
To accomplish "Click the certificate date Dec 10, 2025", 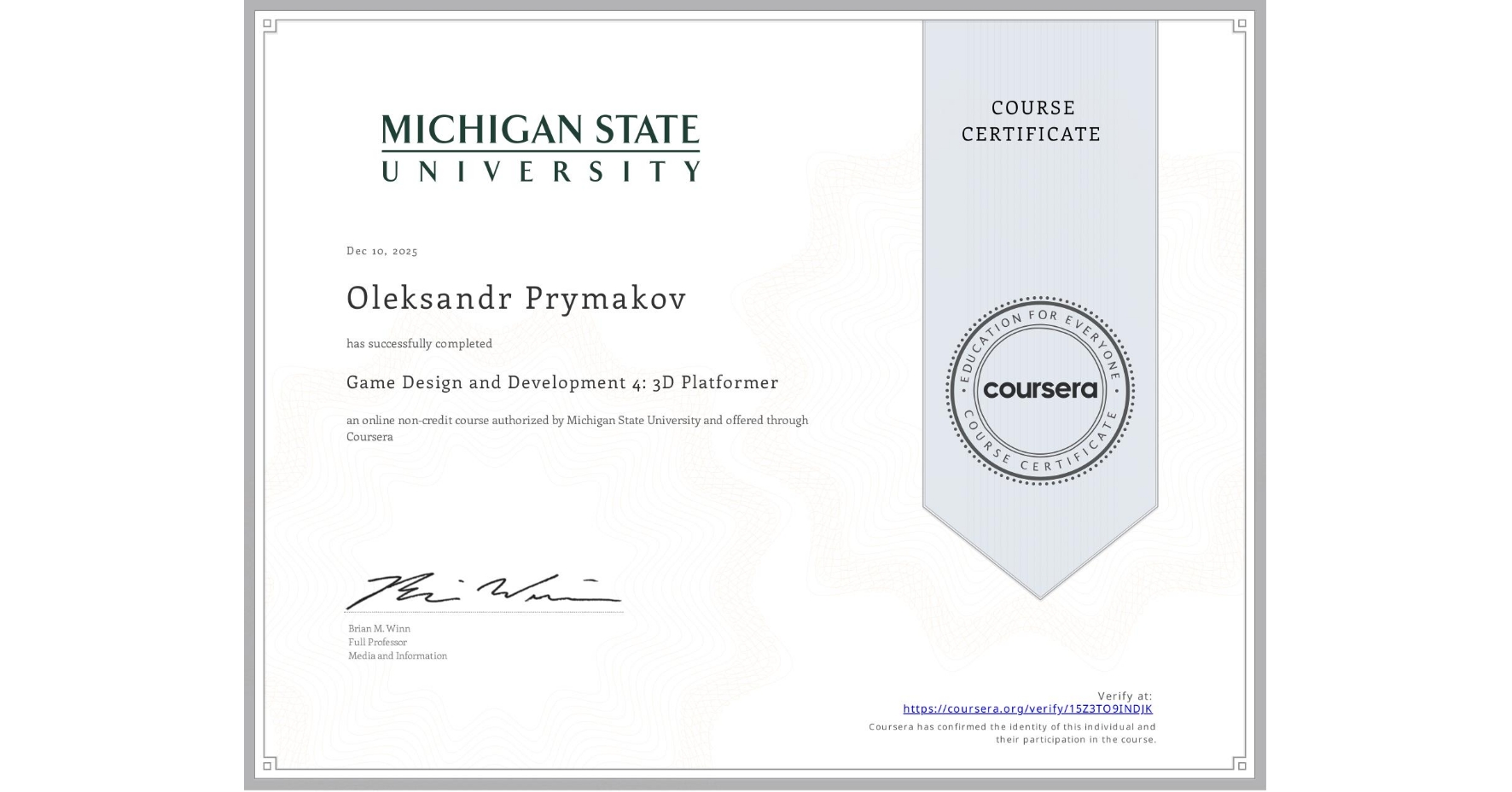I will tap(381, 251).
